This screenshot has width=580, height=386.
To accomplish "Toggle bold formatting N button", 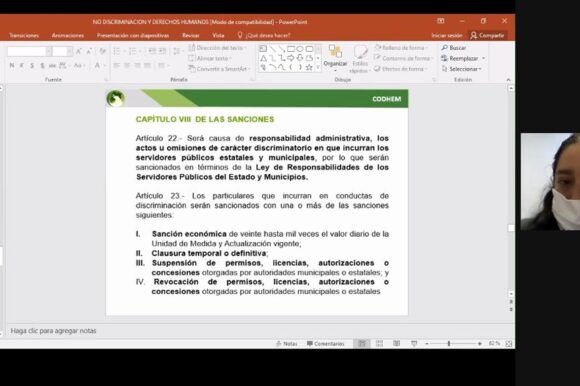I will 12,65.
